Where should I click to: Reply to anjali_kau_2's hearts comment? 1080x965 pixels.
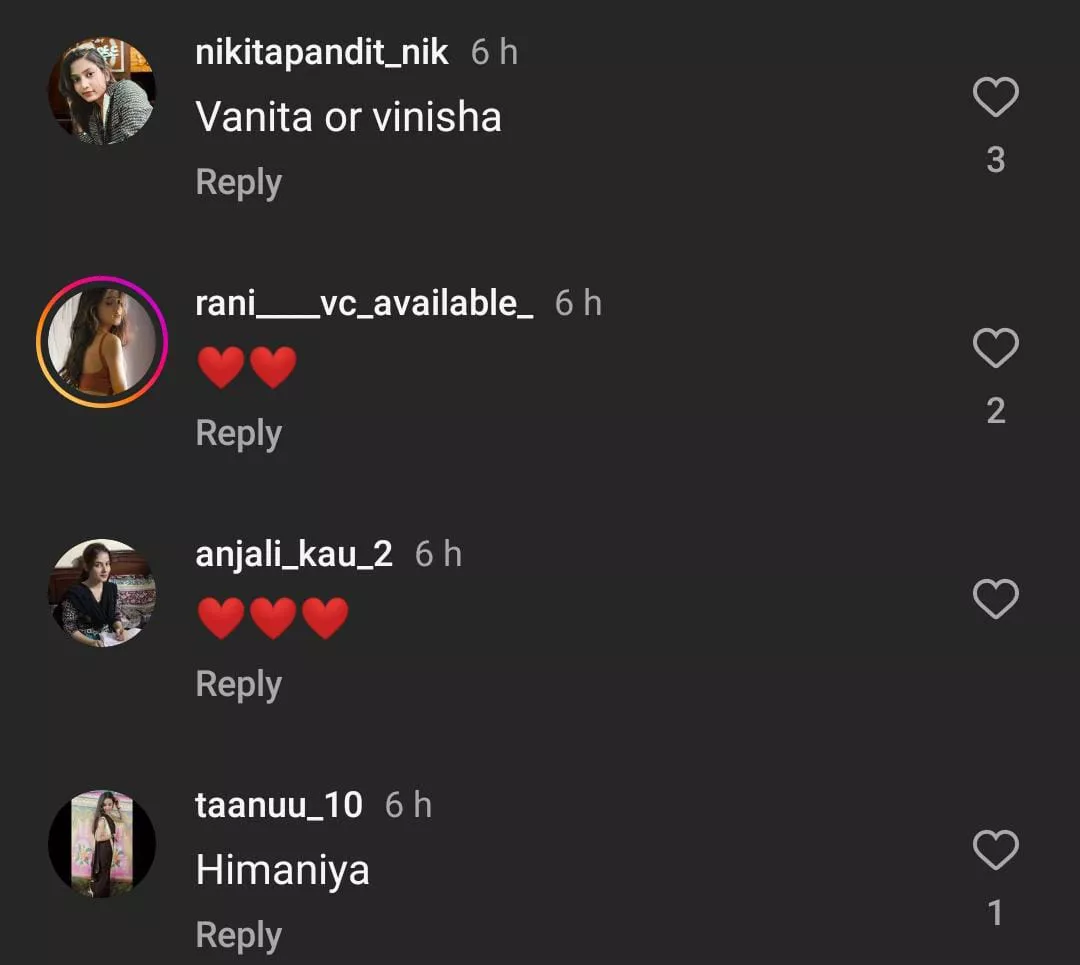coord(238,684)
